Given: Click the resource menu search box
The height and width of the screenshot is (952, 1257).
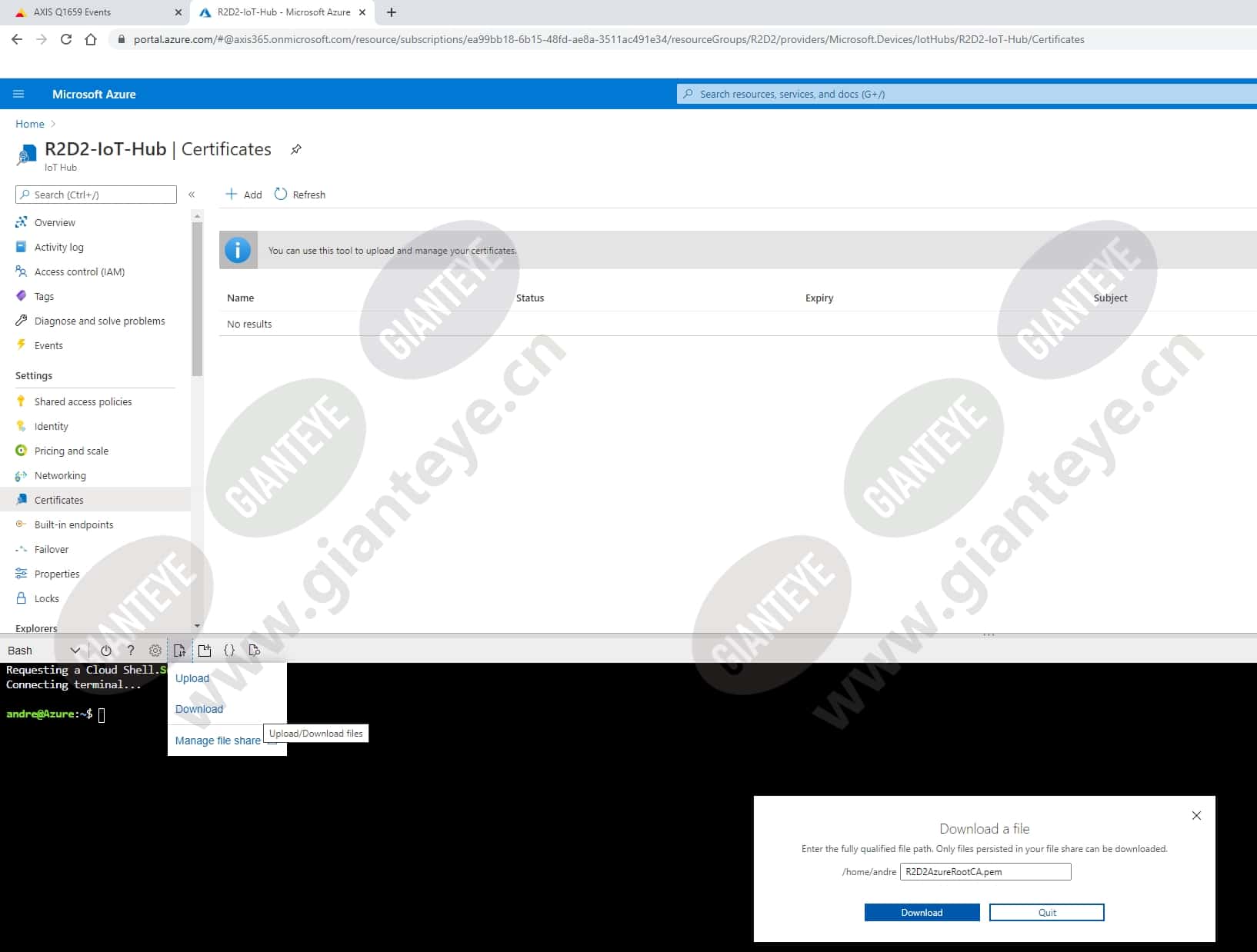Looking at the screenshot, I should (x=96, y=195).
